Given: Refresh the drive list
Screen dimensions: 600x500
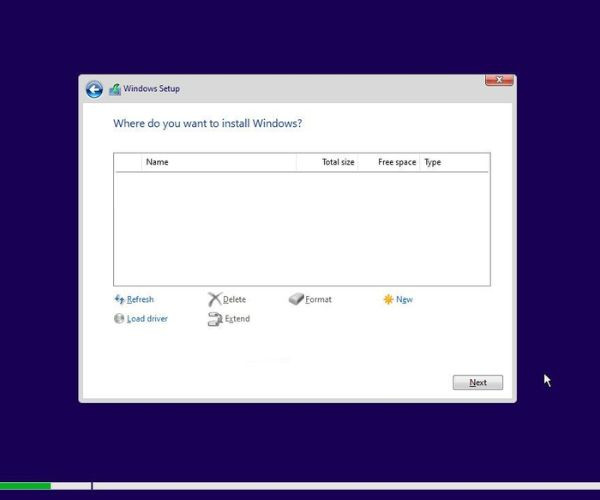Looking at the screenshot, I should (140, 299).
